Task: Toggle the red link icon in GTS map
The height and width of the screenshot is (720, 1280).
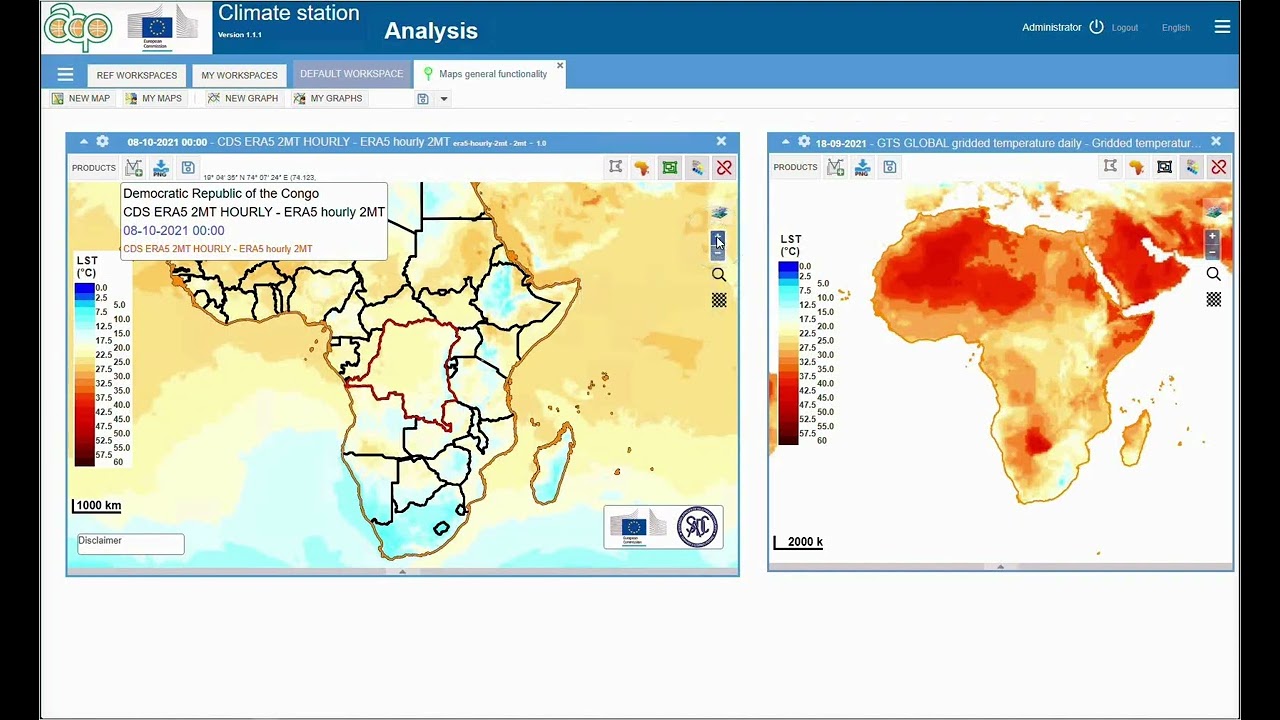Action: [1218, 167]
